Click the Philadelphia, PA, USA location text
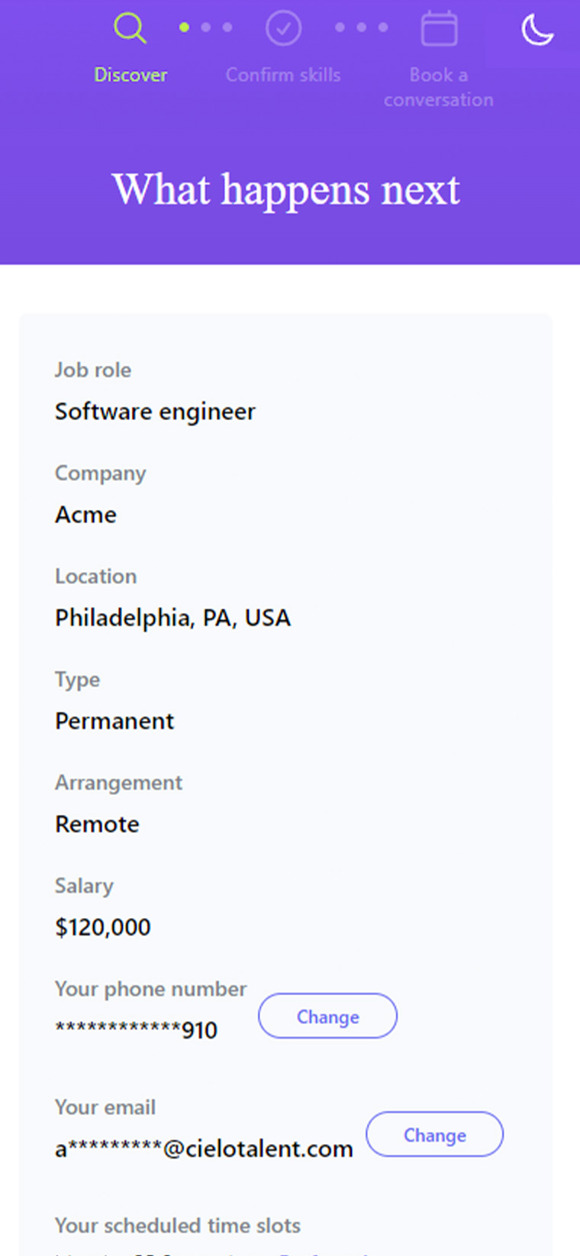Image resolution: width=580 pixels, height=1256 pixels. 173,618
